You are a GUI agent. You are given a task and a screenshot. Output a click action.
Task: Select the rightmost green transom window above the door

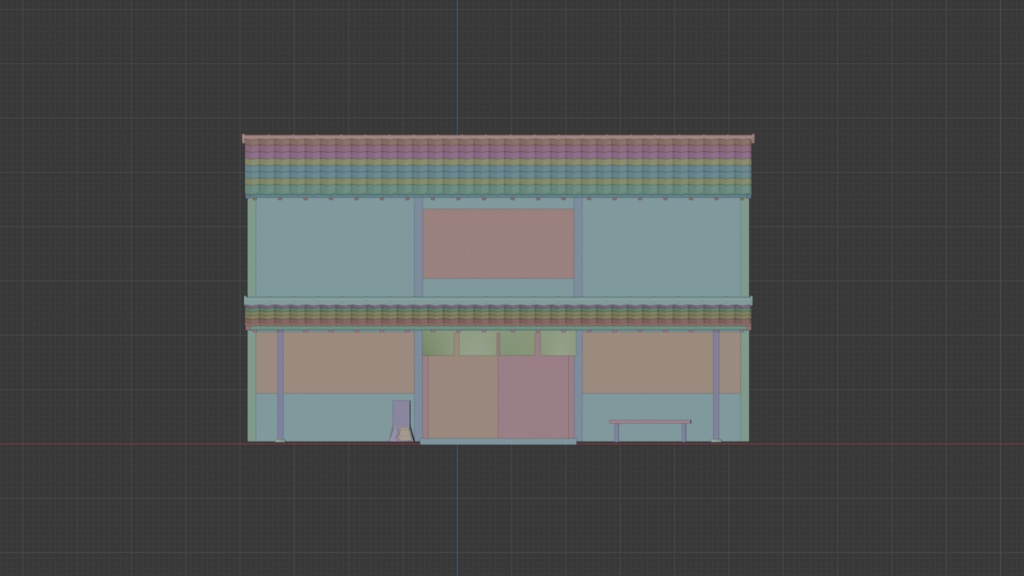(x=558, y=343)
